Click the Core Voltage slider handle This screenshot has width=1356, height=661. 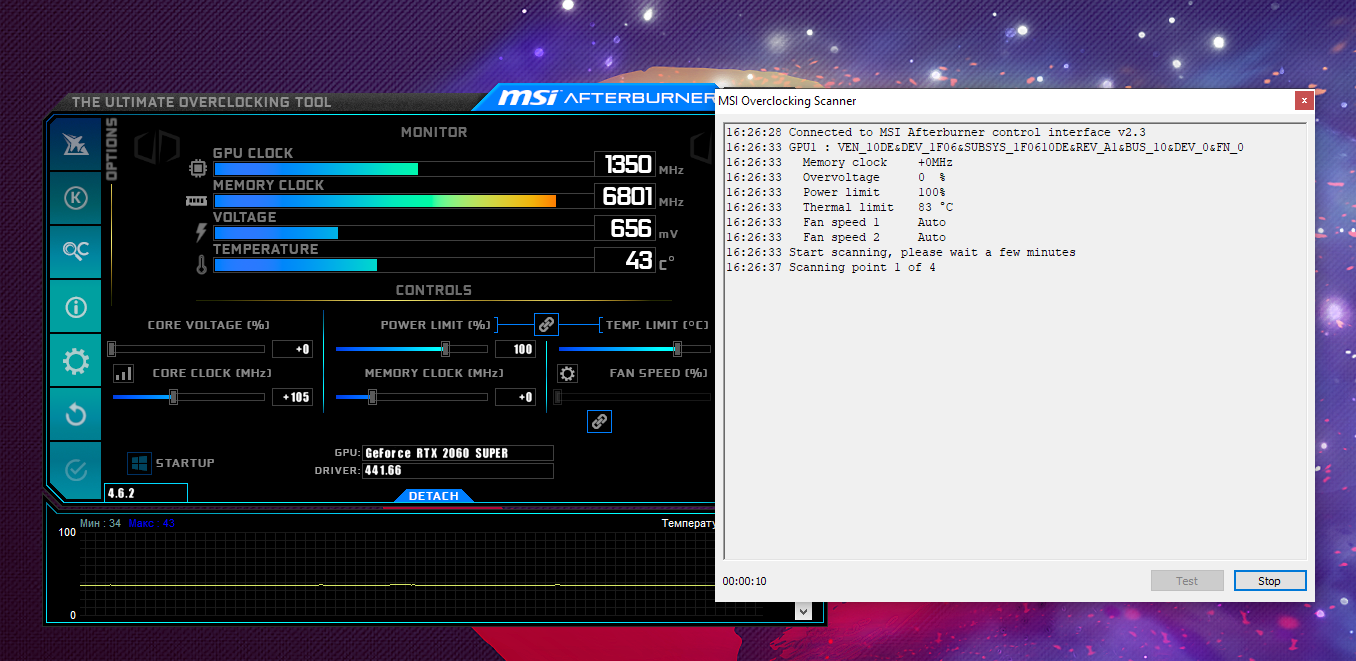tap(111, 349)
